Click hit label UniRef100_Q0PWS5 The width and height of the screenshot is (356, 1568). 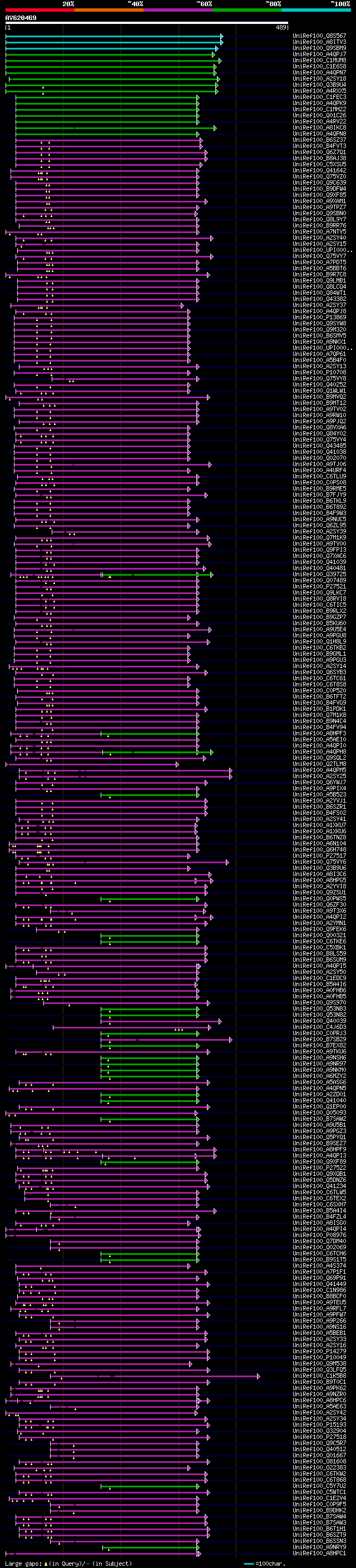point(319,898)
